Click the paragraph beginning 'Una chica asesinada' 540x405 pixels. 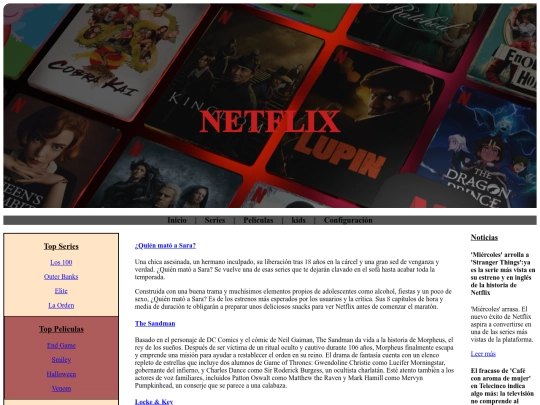click(288, 269)
